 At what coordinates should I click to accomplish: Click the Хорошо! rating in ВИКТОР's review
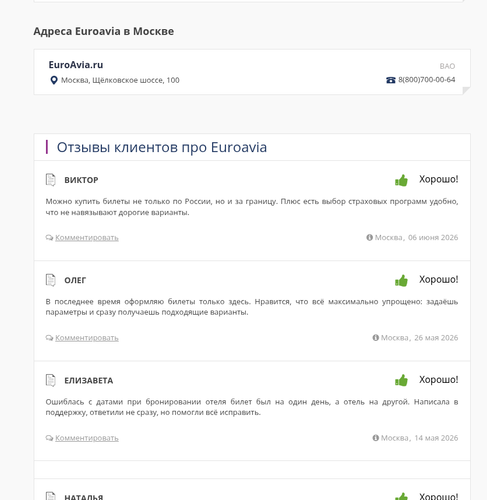(x=439, y=179)
